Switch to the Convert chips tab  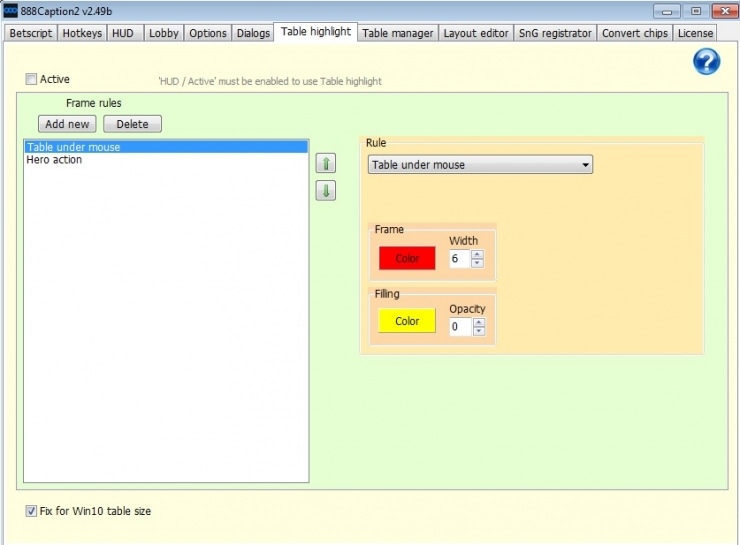pos(635,33)
